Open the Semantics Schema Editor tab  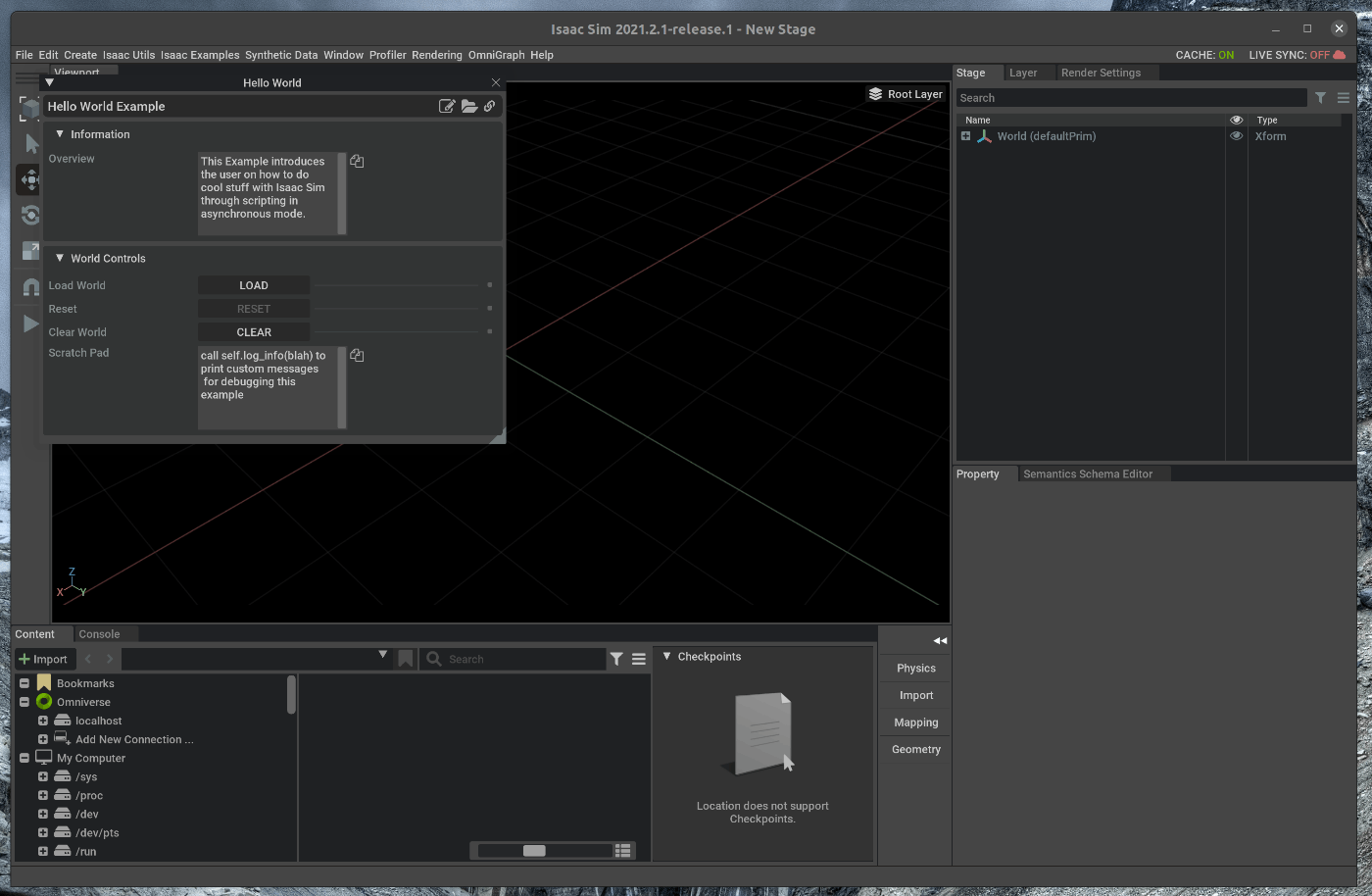click(1088, 473)
